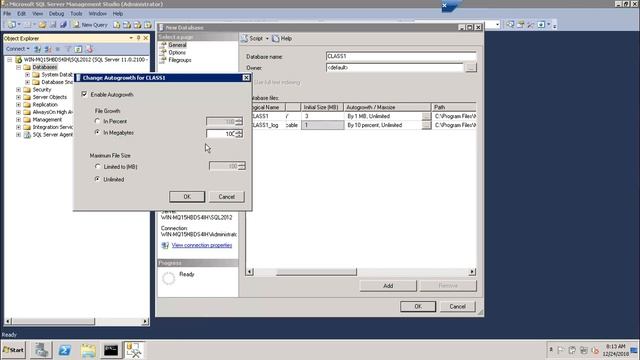Click the Start button

coord(13,350)
